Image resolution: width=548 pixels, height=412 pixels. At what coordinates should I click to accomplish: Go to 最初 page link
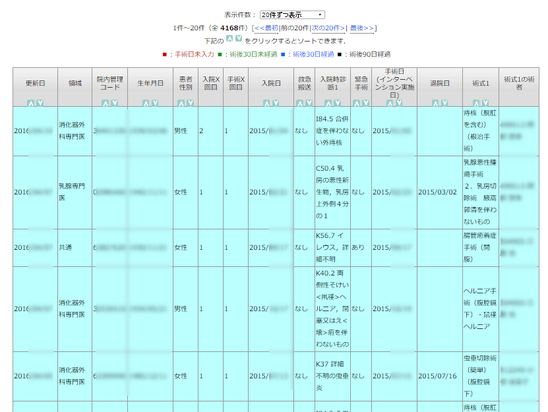click(x=266, y=28)
